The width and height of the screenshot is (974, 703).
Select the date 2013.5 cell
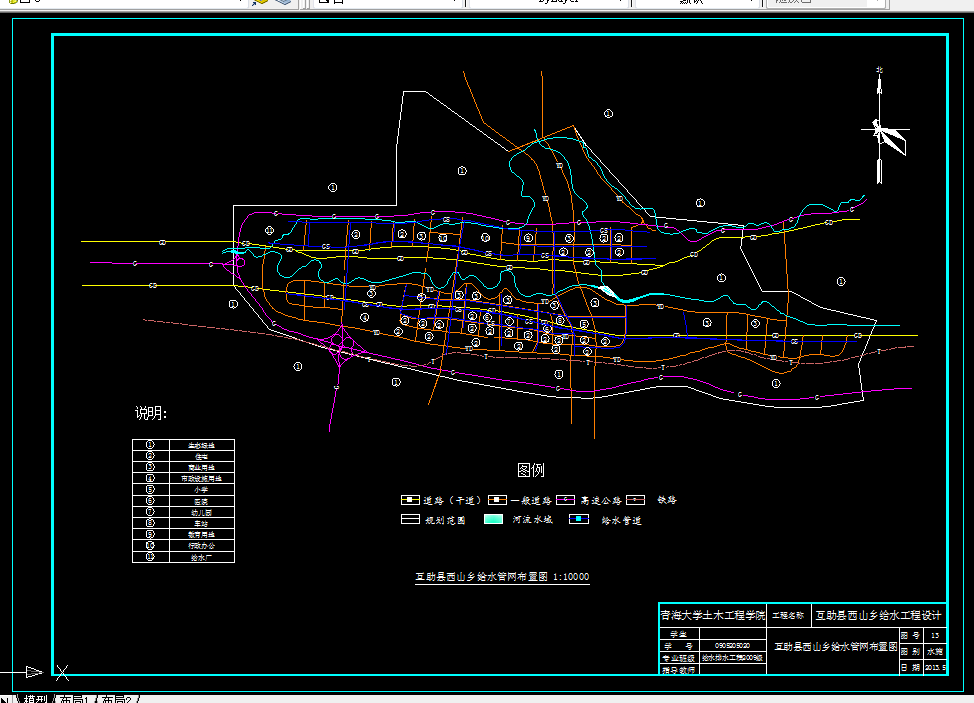935,667
